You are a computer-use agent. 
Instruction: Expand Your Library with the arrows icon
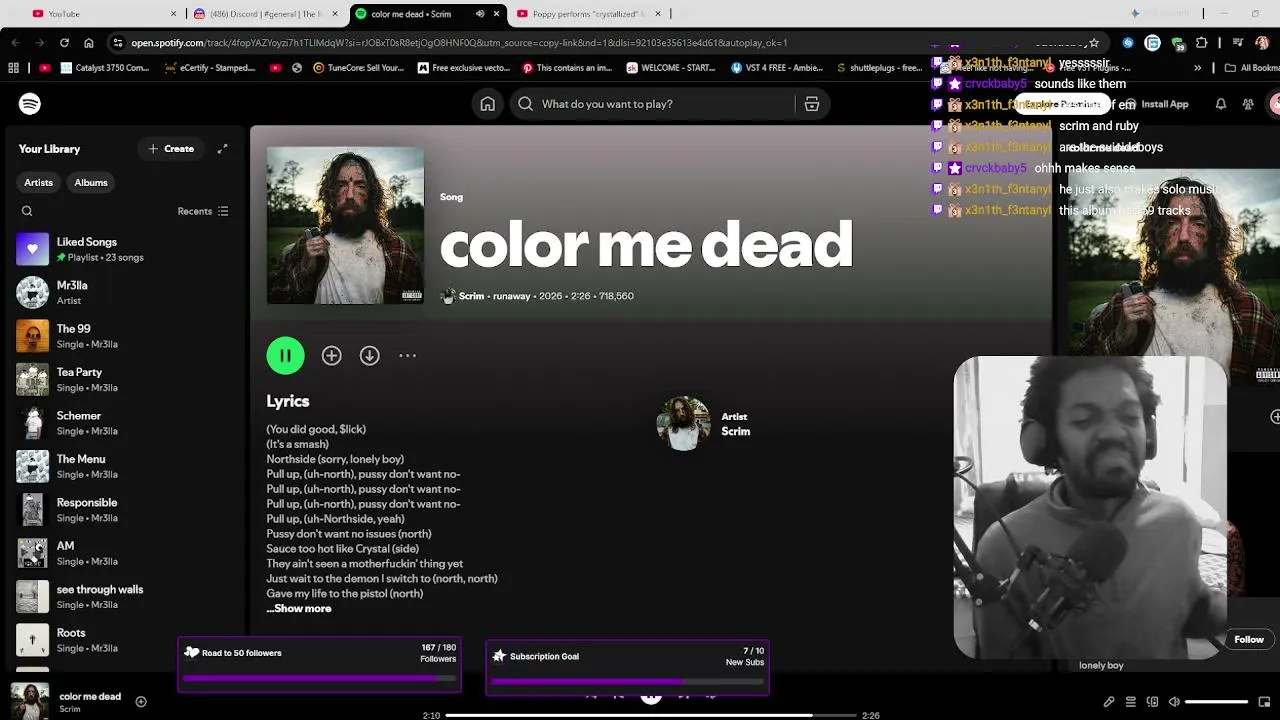tap(222, 148)
